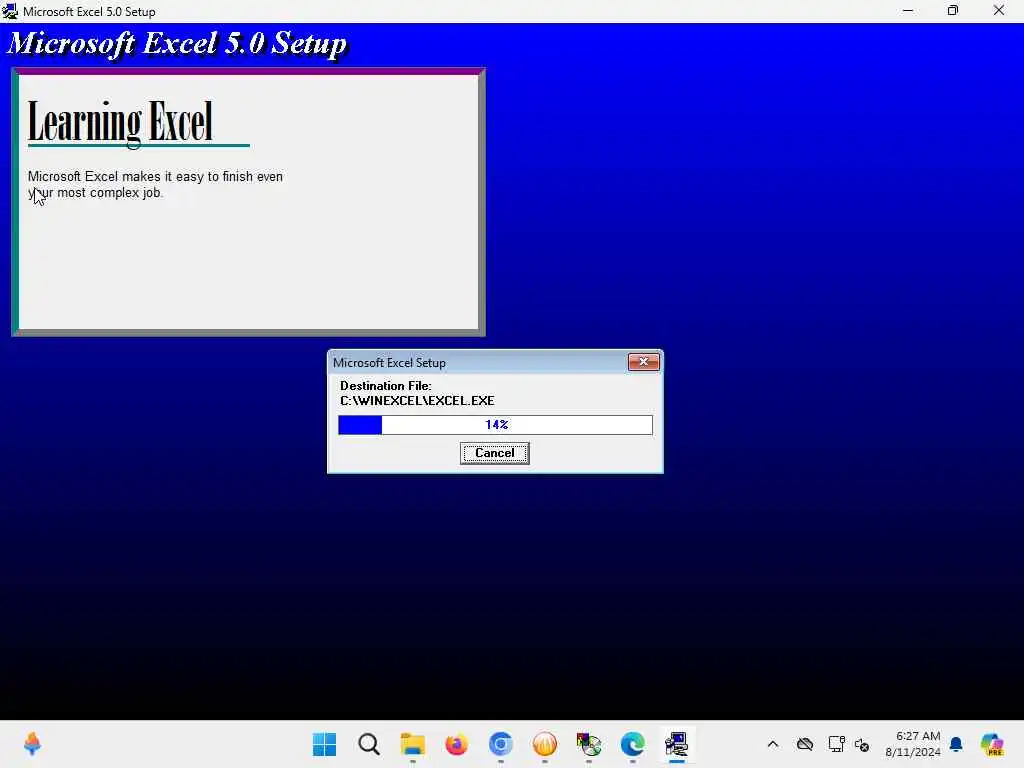
Task: Open the Windows Start menu
Action: click(x=325, y=744)
